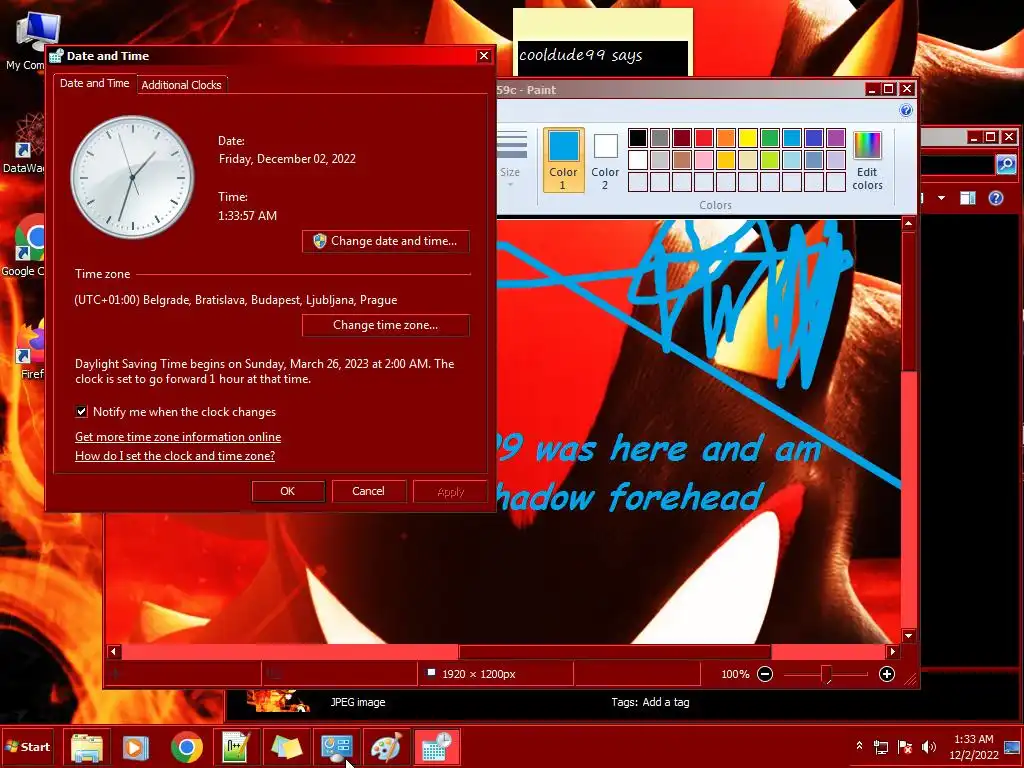Open Sticky Notes from the taskbar
Screen dimensions: 1024x768
286,747
